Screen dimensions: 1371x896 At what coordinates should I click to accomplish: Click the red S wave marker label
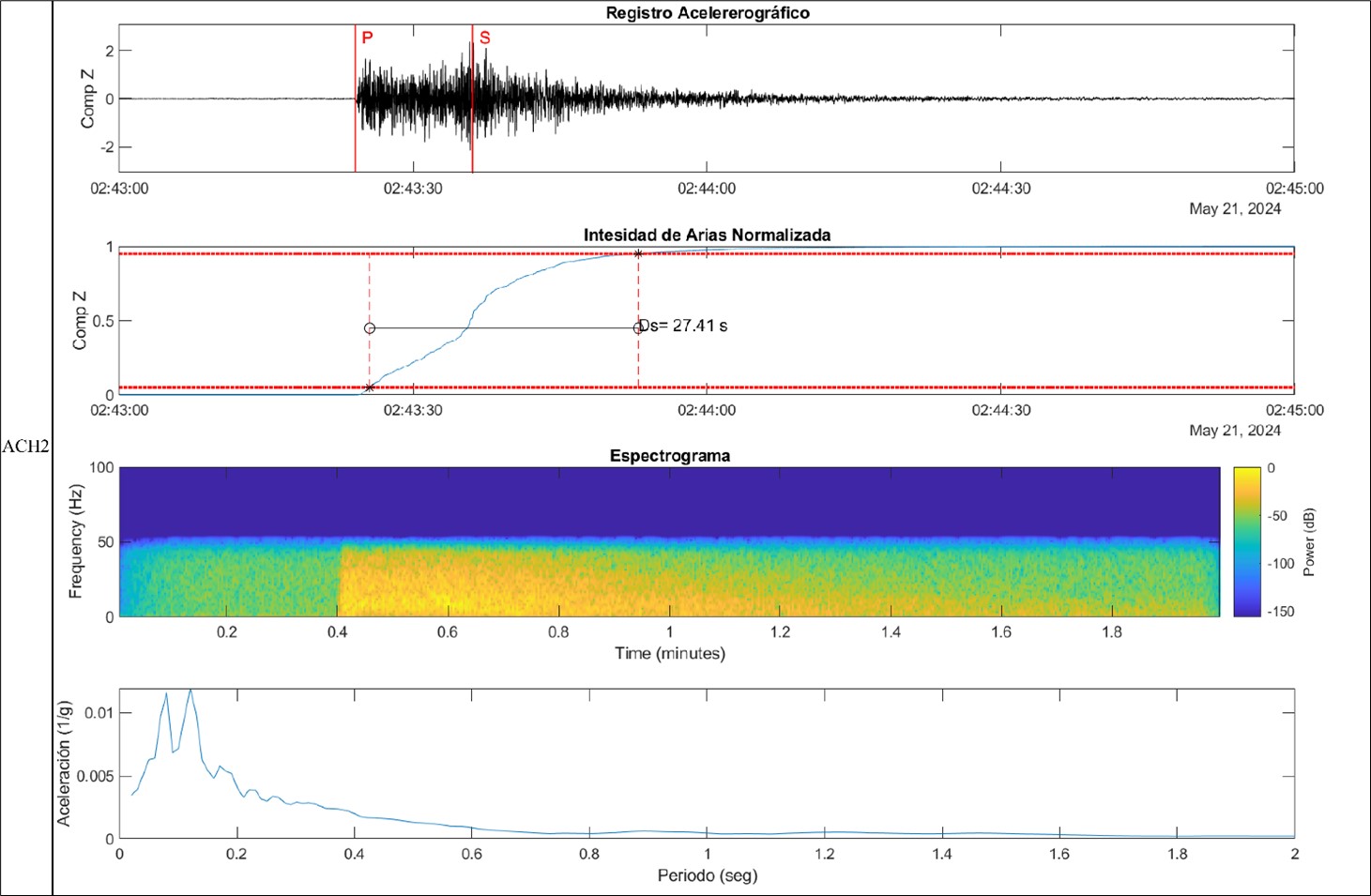coord(485,38)
